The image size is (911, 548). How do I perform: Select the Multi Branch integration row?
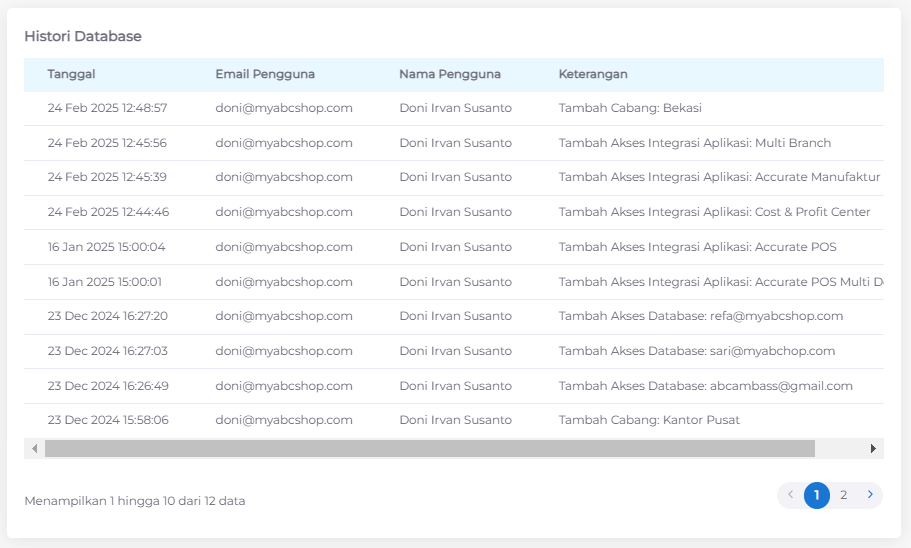(x=694, y=143)
